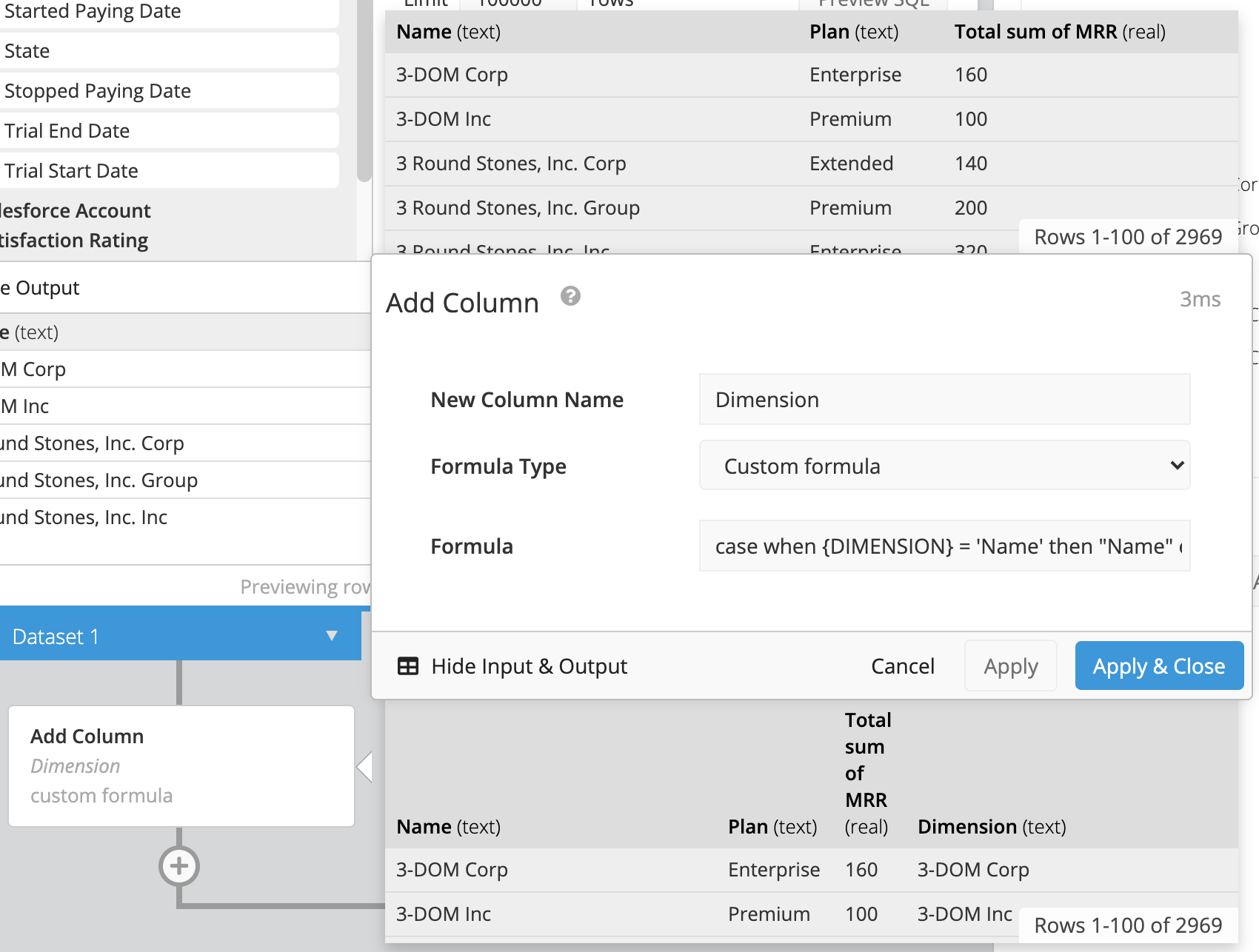Screen dimensions: 1259x952
Task: Click the Cancel button
Action: click(x=903, y=666)
